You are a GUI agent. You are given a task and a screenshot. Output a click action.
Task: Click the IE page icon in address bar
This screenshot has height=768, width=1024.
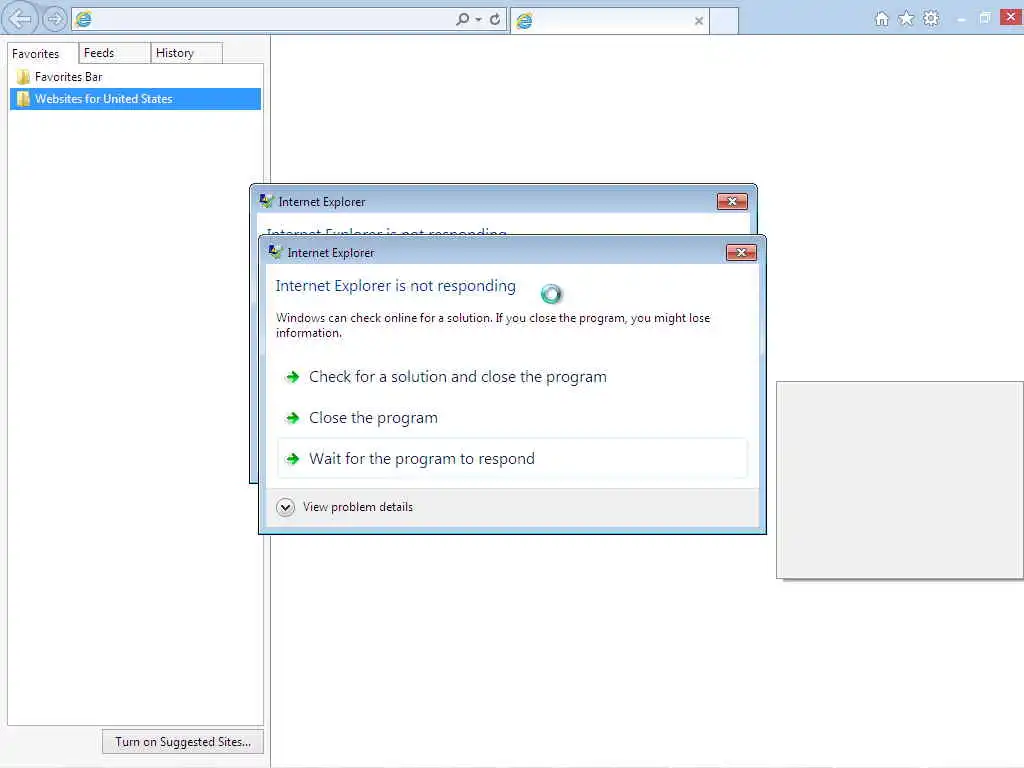84,20
